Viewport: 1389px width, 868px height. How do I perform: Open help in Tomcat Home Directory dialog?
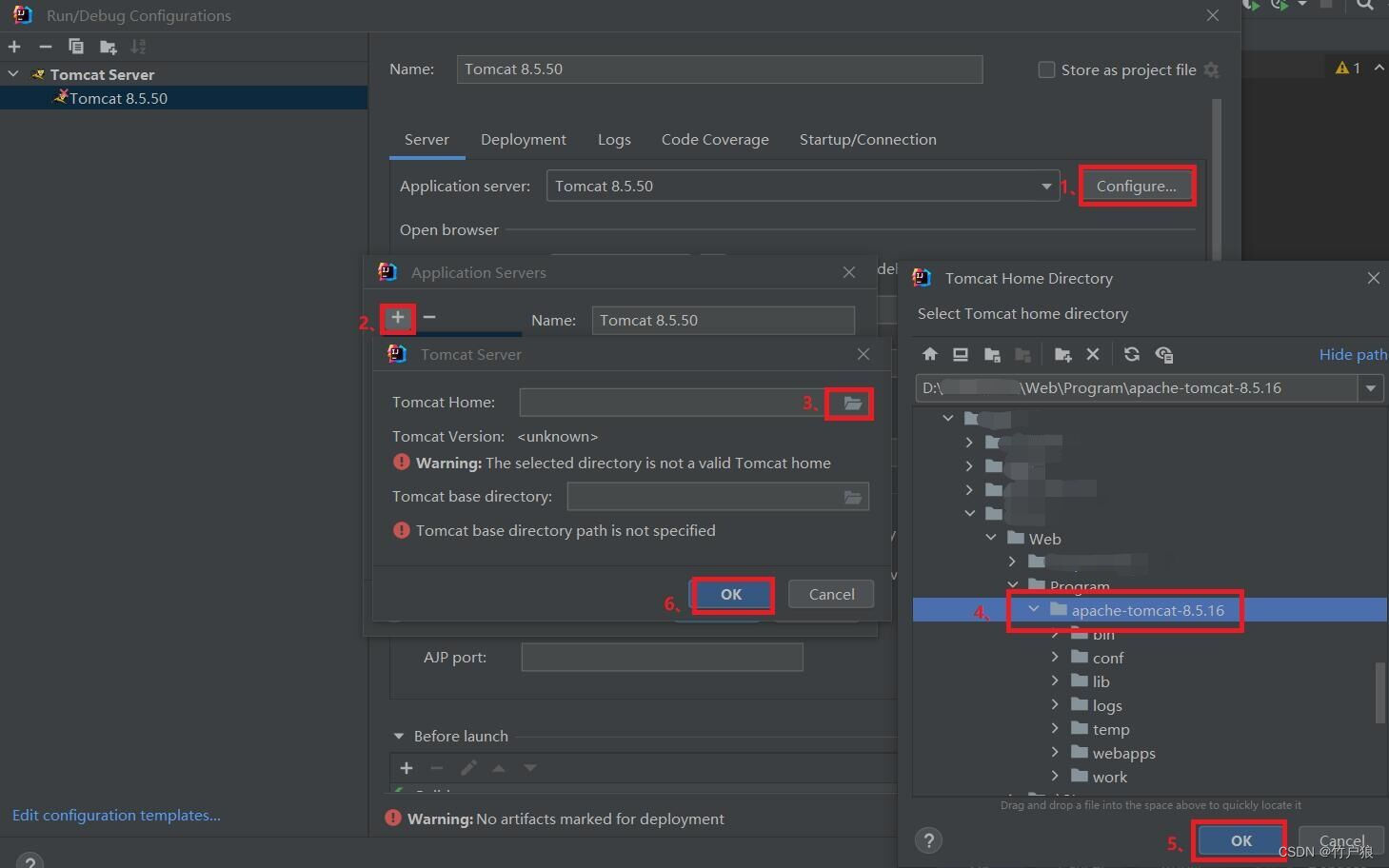928,840
